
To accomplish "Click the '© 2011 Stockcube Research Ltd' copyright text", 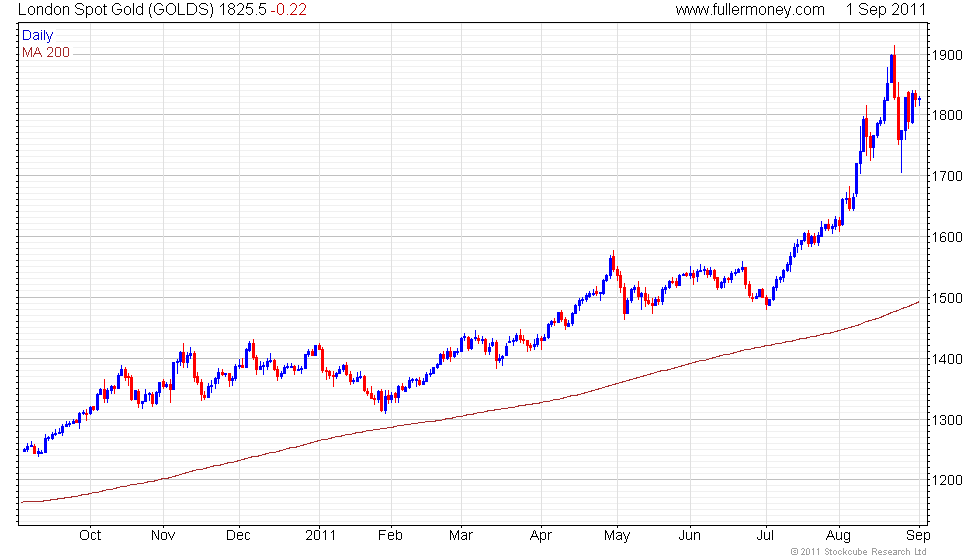I will coord(859,552).
